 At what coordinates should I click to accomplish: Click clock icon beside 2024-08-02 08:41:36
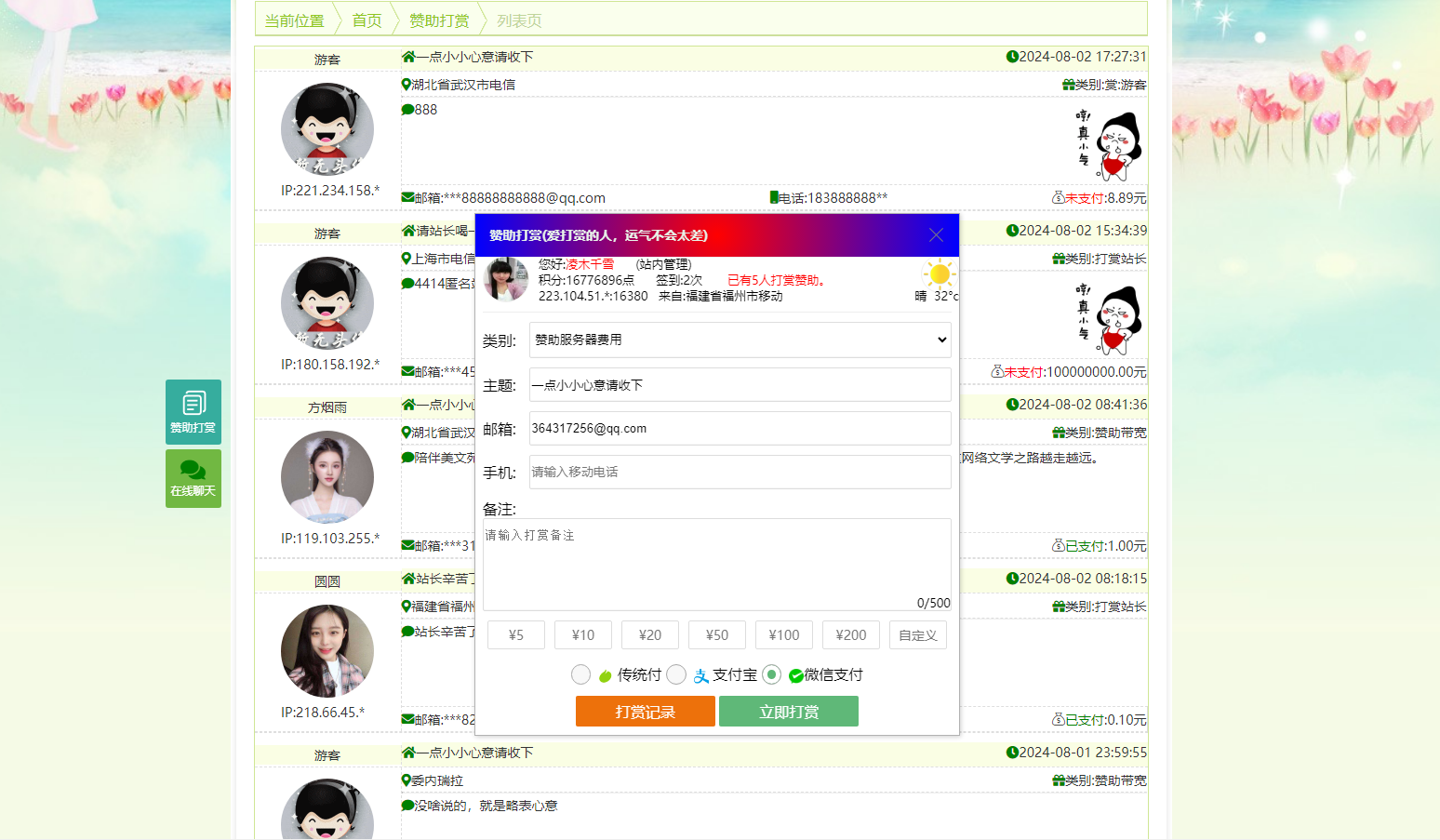[x=1012, y=405]
